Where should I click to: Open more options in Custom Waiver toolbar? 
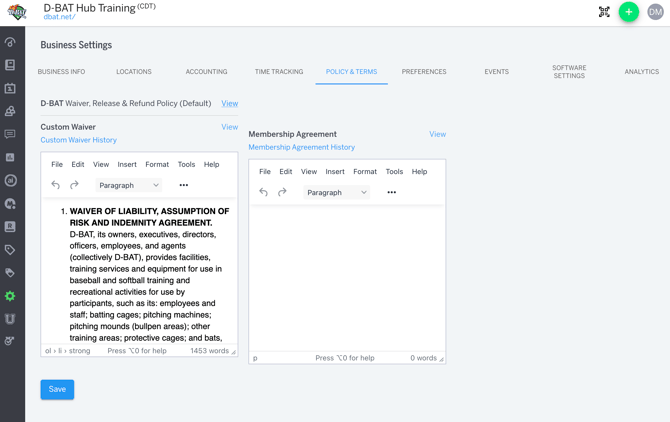click(184, 185)
